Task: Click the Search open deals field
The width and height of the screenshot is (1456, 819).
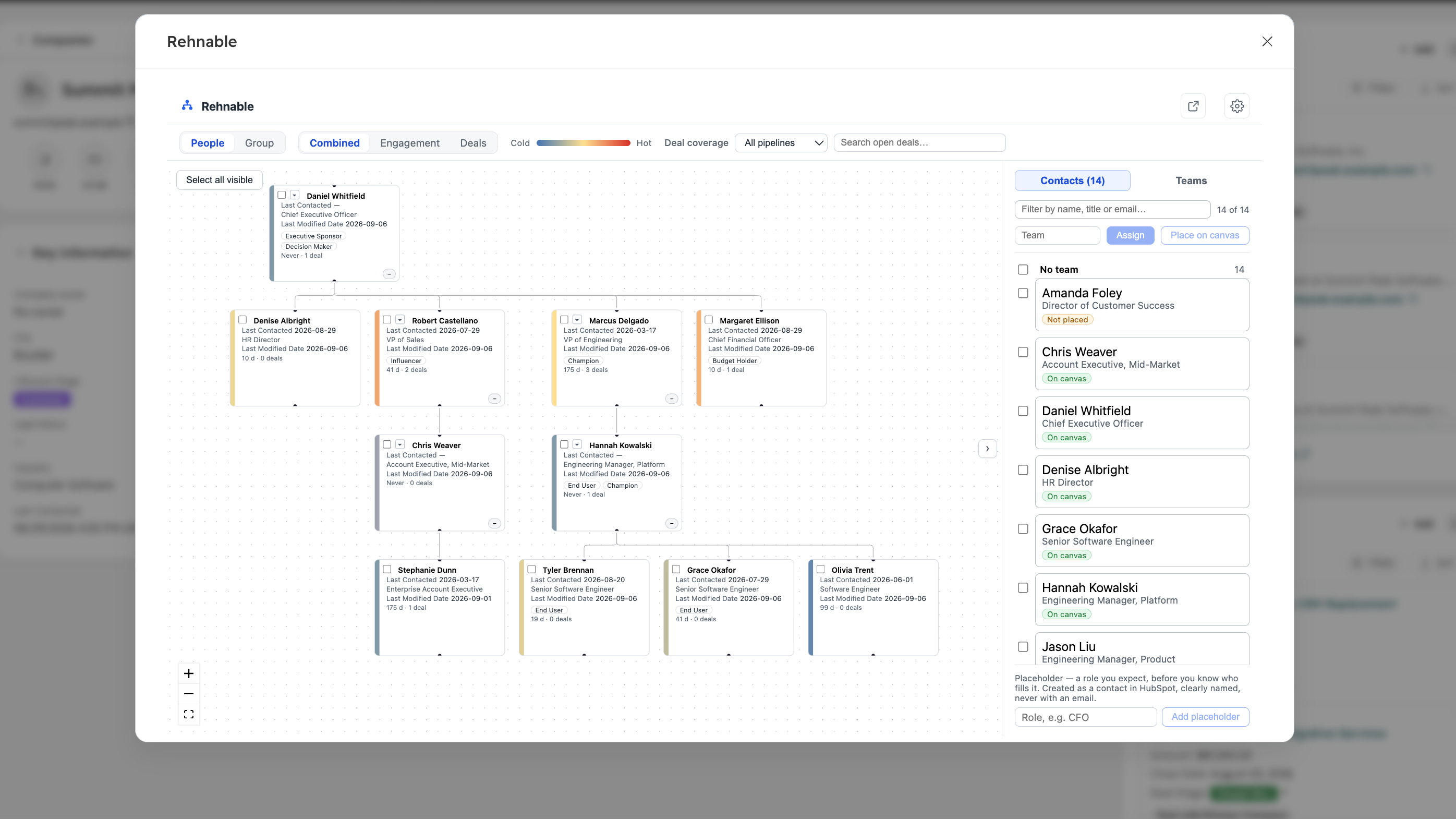Action: tap(919, 143)
